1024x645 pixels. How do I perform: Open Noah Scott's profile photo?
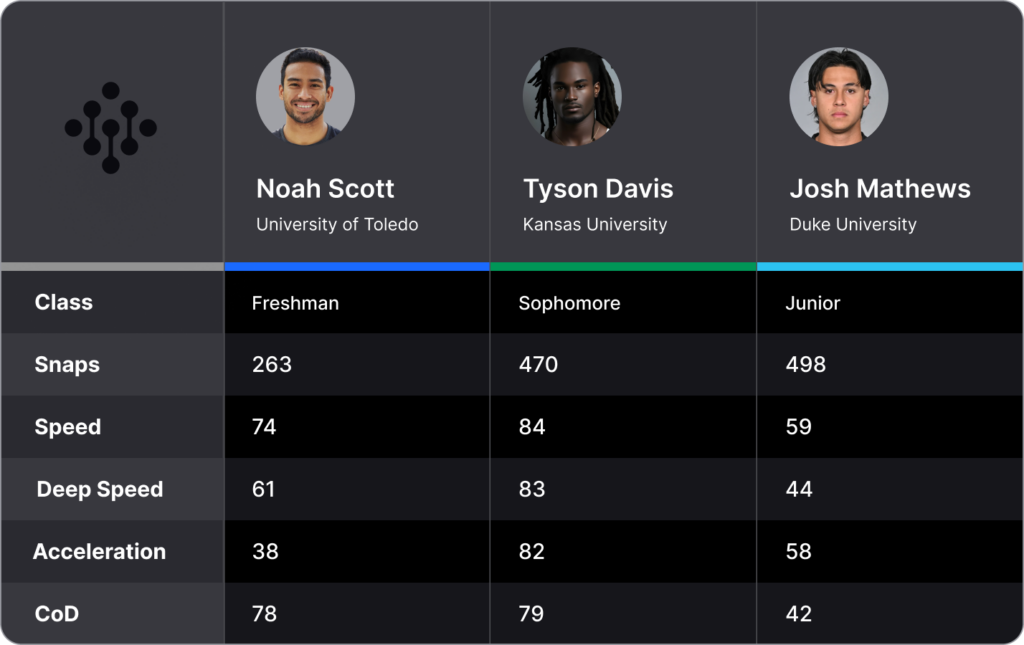(305, 96)
